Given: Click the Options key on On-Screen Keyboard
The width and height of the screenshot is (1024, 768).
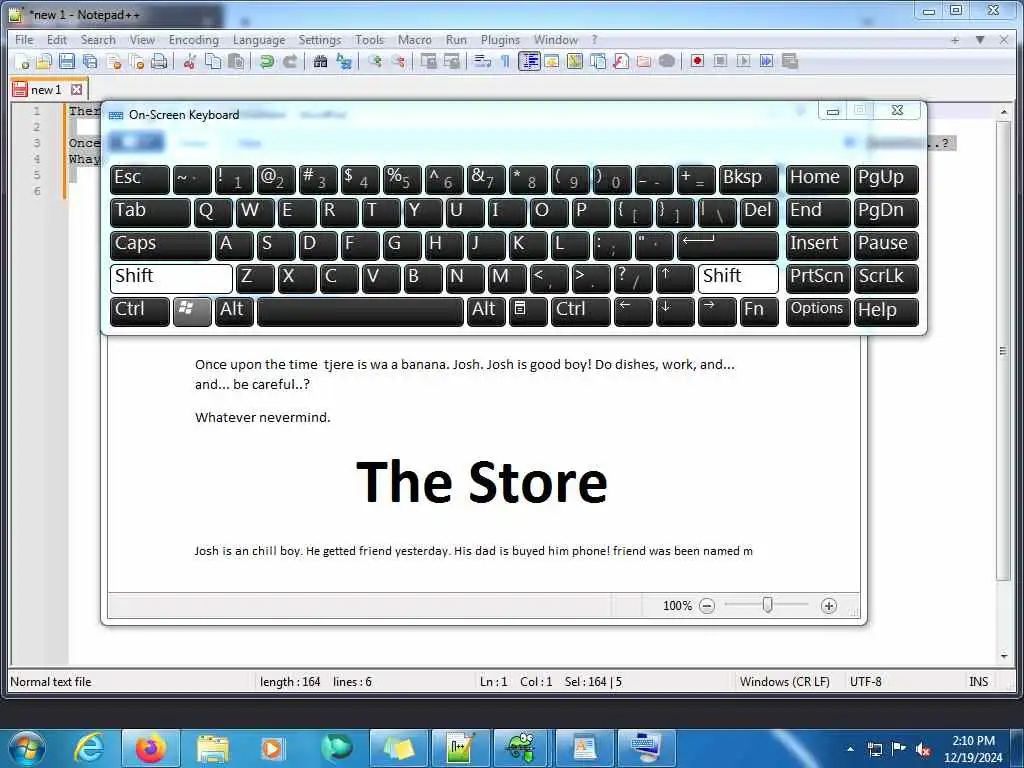Looking at the screenshot, I should (818, 311).
